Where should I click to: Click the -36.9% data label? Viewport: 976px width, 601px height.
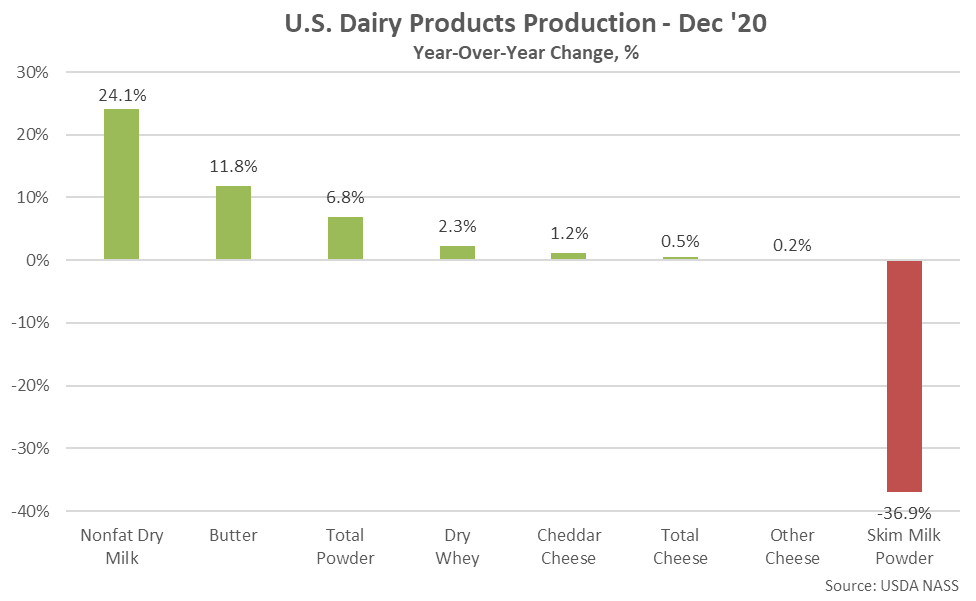(x=904, y=513)
